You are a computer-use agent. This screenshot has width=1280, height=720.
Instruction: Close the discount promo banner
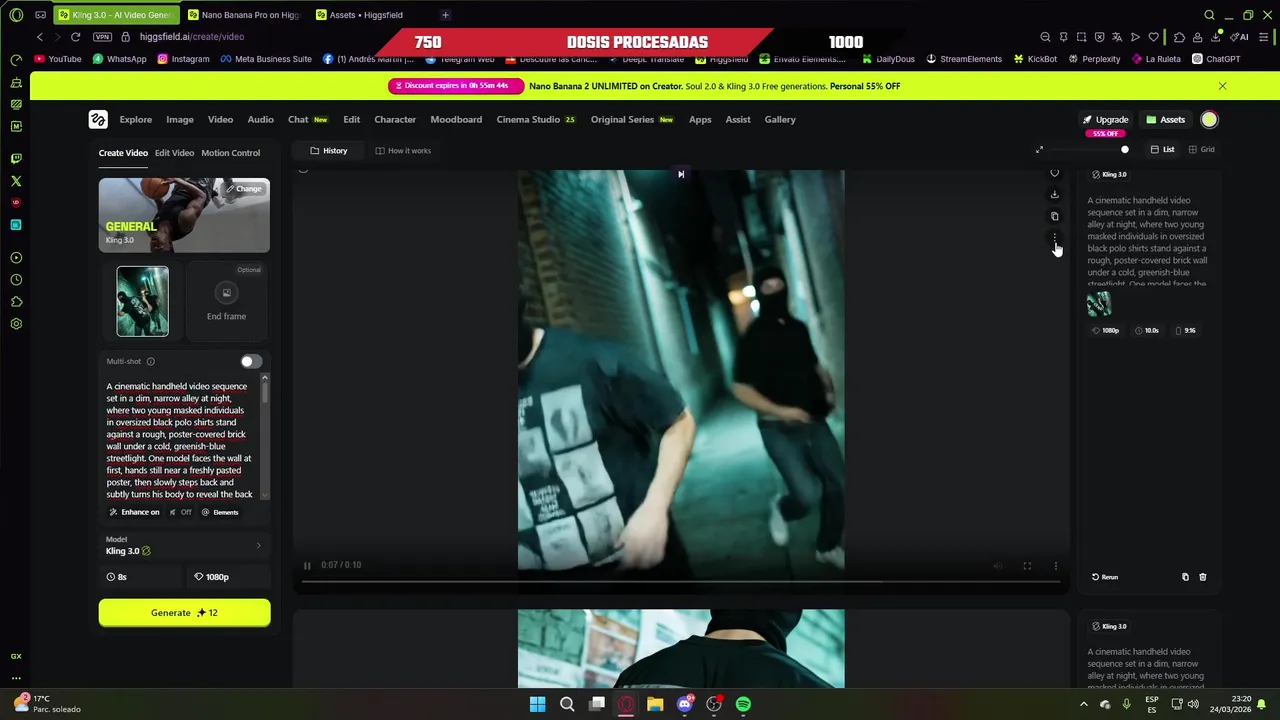click(1222, 86)
